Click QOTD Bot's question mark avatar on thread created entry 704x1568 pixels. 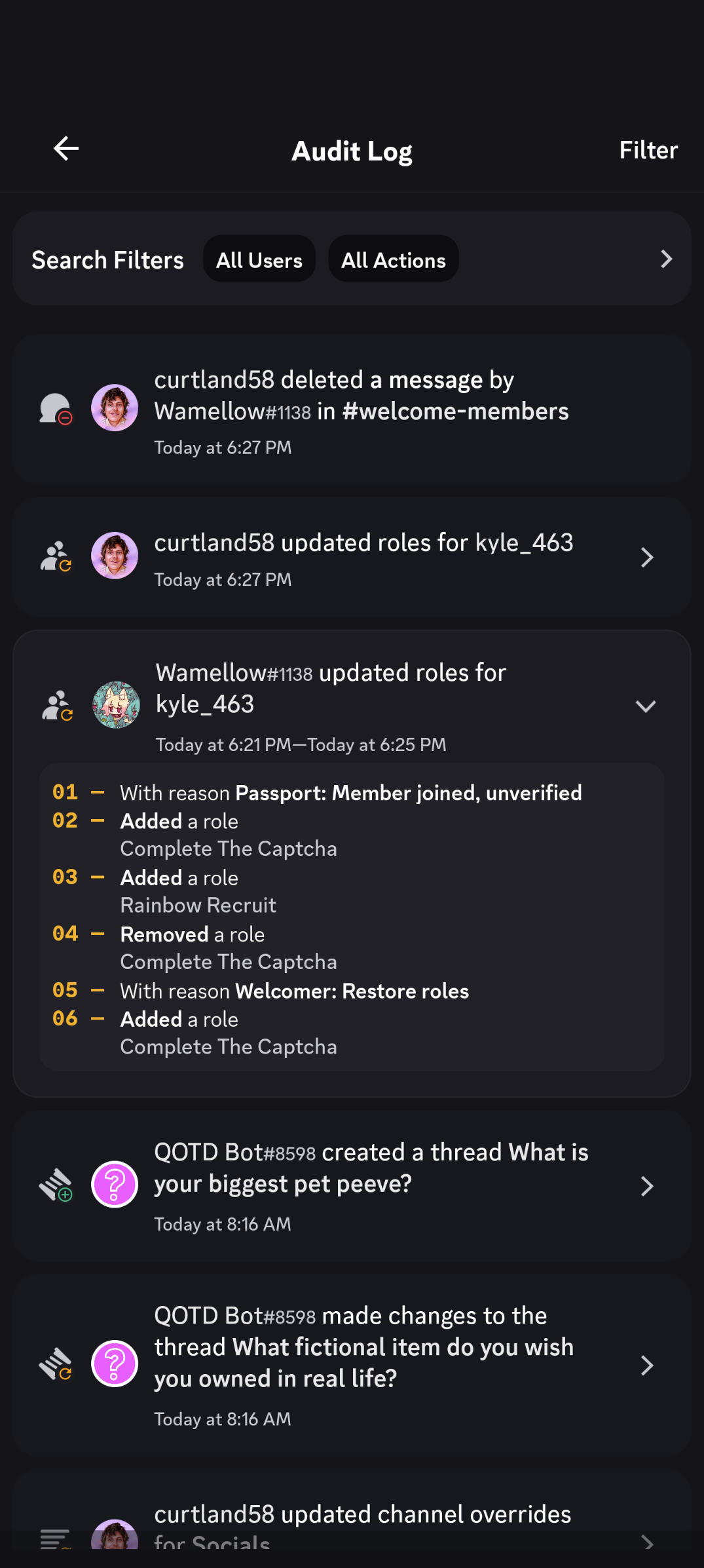coord(115,1185)
